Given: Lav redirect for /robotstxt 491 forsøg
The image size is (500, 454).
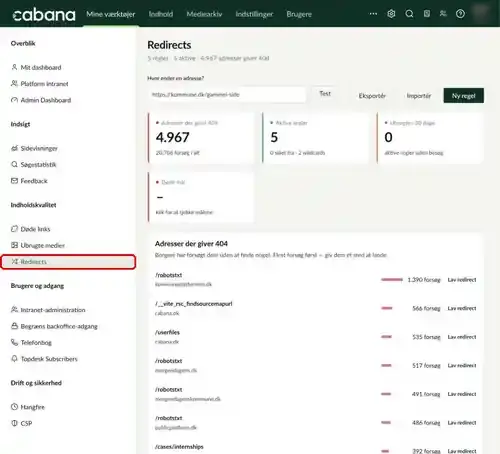Looking at the screenshot, I should click(x=462, y=394).
